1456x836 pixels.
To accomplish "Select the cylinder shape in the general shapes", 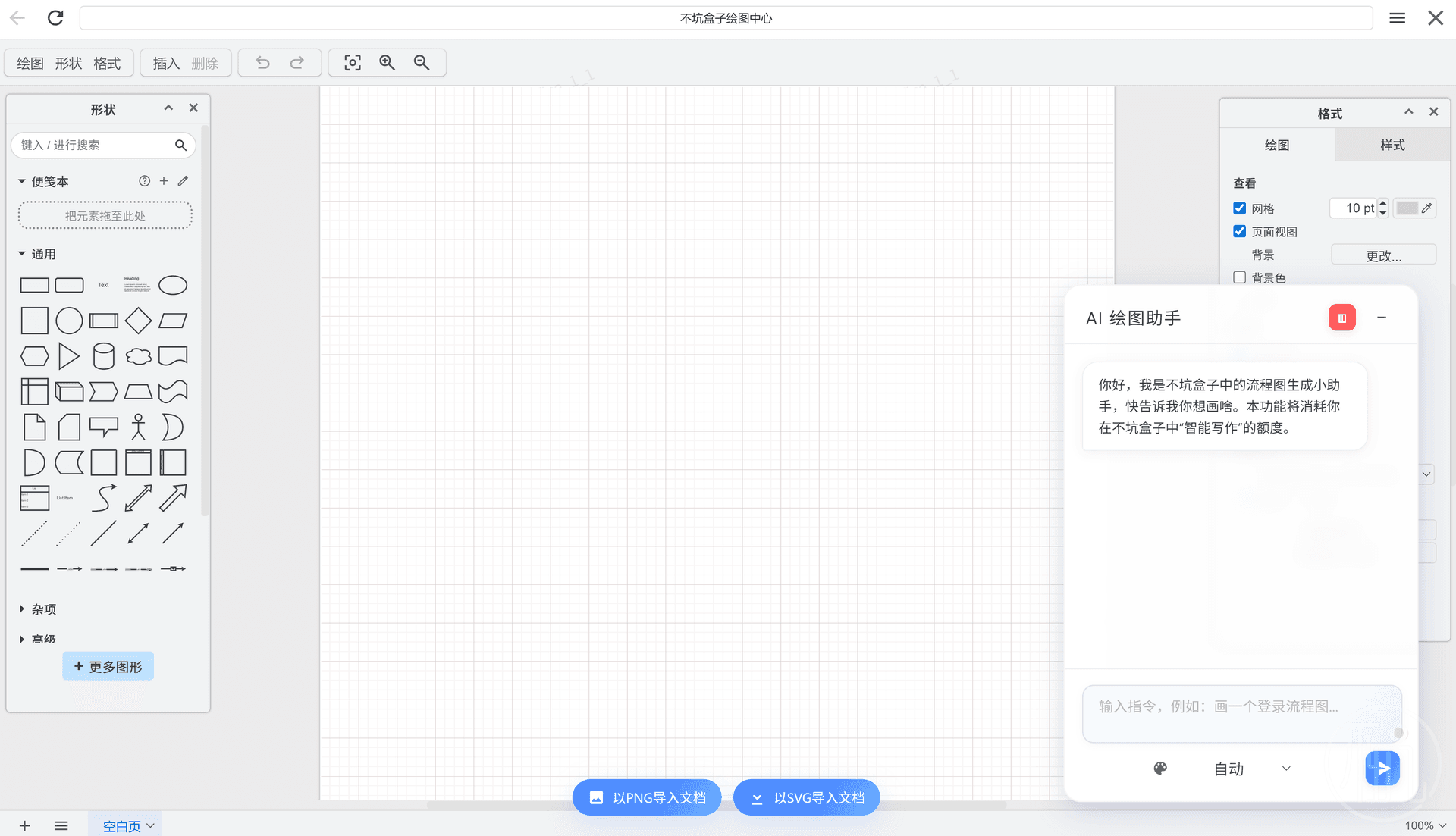I will pos(104,356).
